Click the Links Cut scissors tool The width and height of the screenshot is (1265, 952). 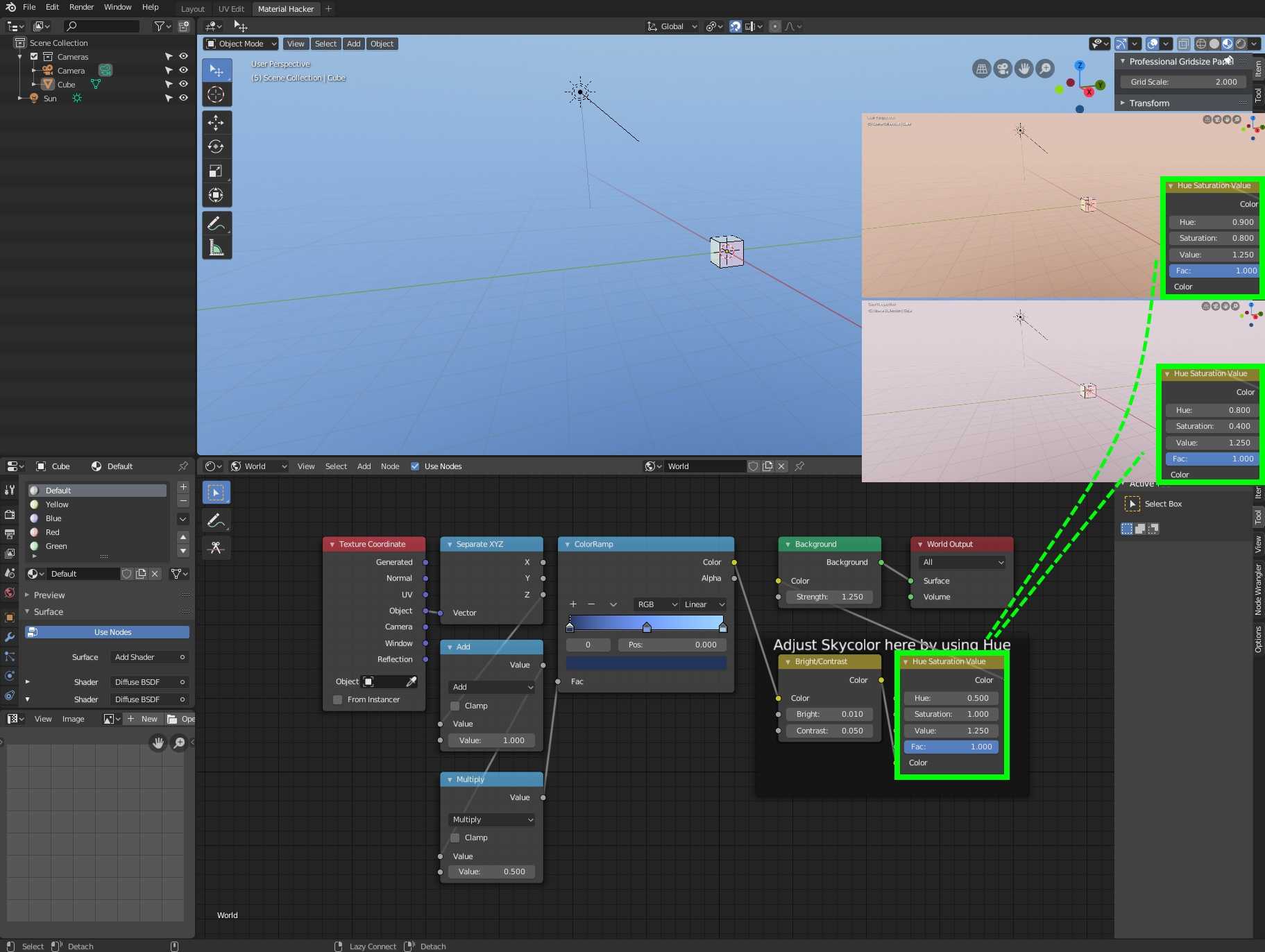[x=216, y=547]
